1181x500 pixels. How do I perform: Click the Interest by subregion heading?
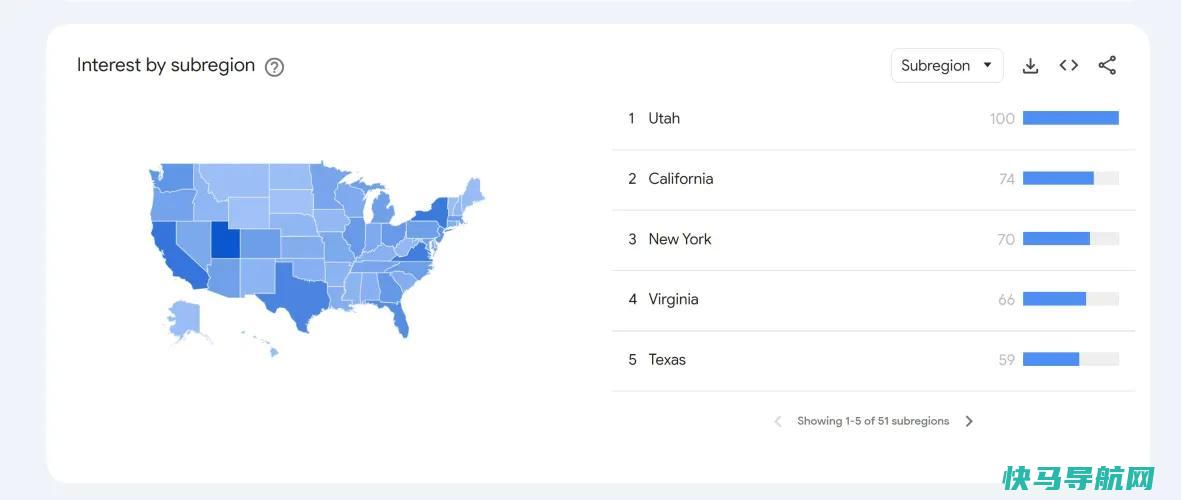pos(166,66)
